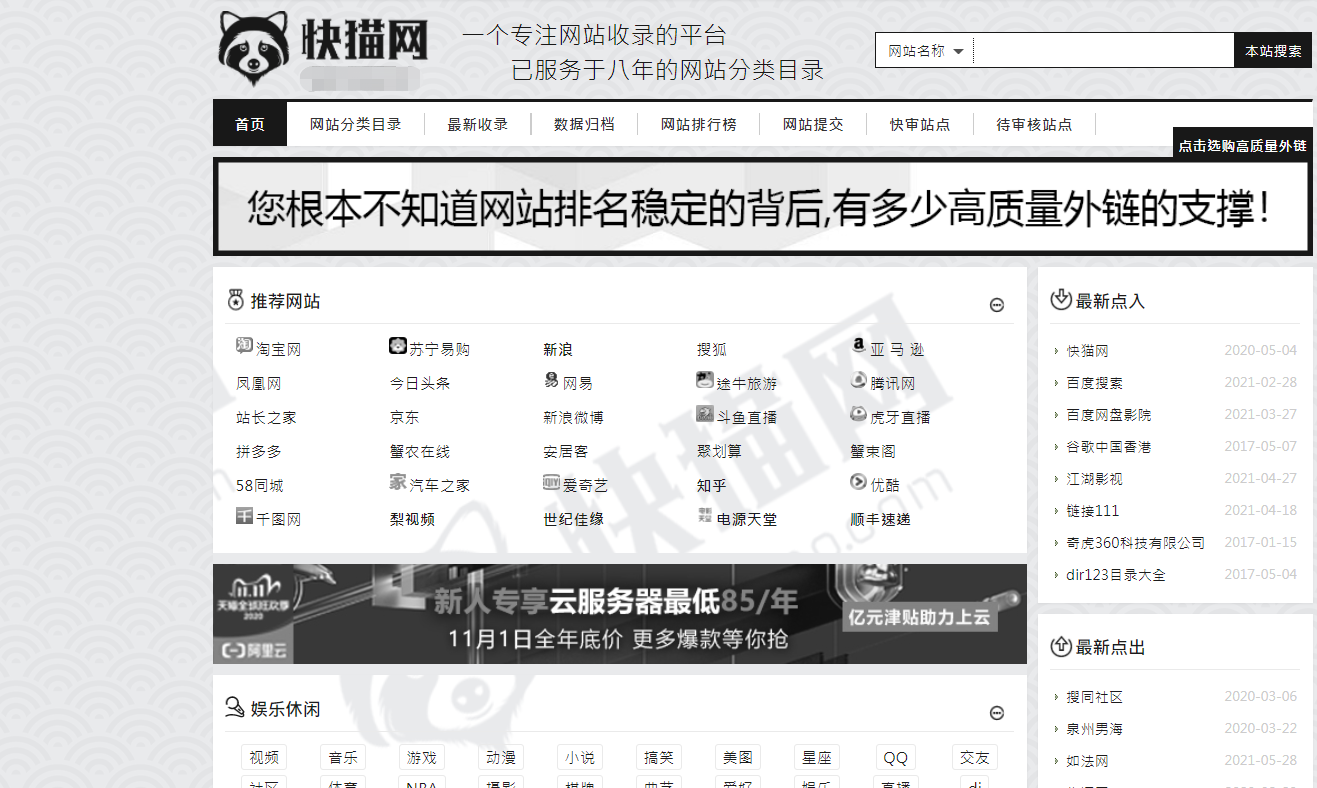The height and width of the screenshot is (788, 1317).
Task: Click the 途牛旅游 site icon
Action: pos(705,380)
